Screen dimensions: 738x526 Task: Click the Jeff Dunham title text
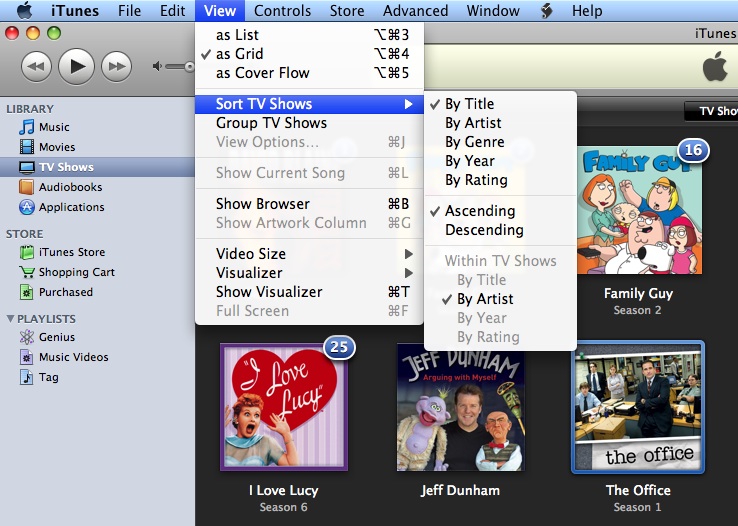pyautogui.click(x=460, y=490)
